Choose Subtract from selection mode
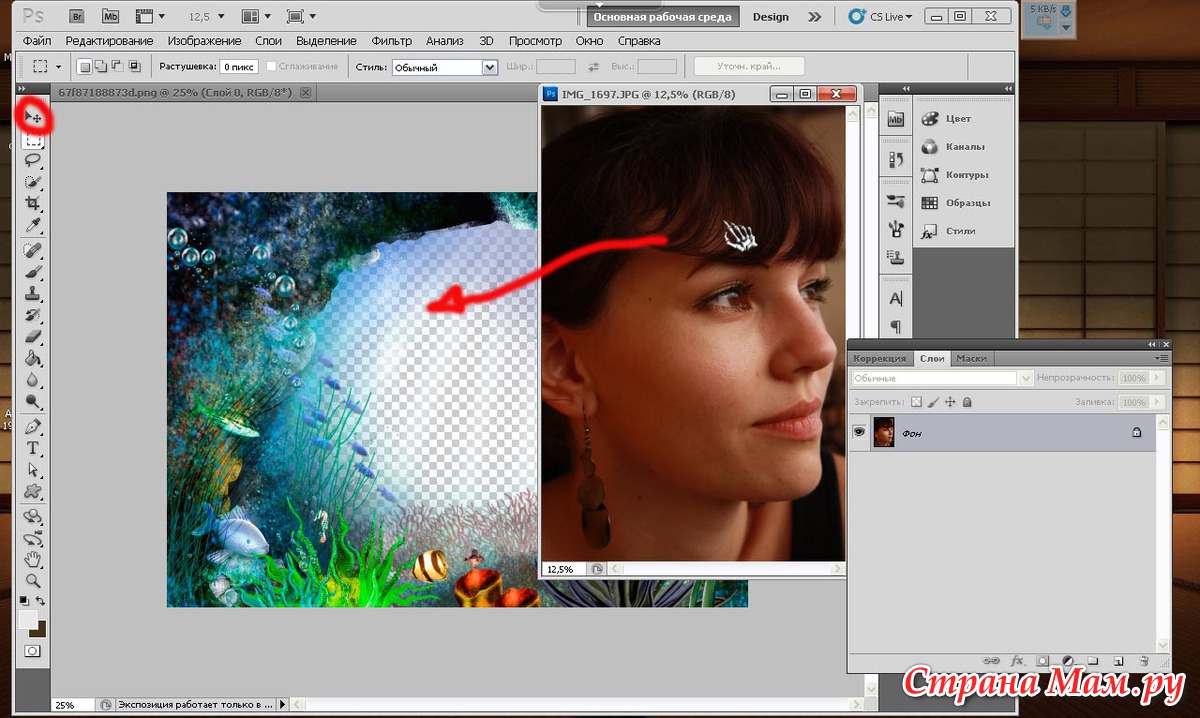The height and width of the screenshot is (718, 1200). (117, 67)
